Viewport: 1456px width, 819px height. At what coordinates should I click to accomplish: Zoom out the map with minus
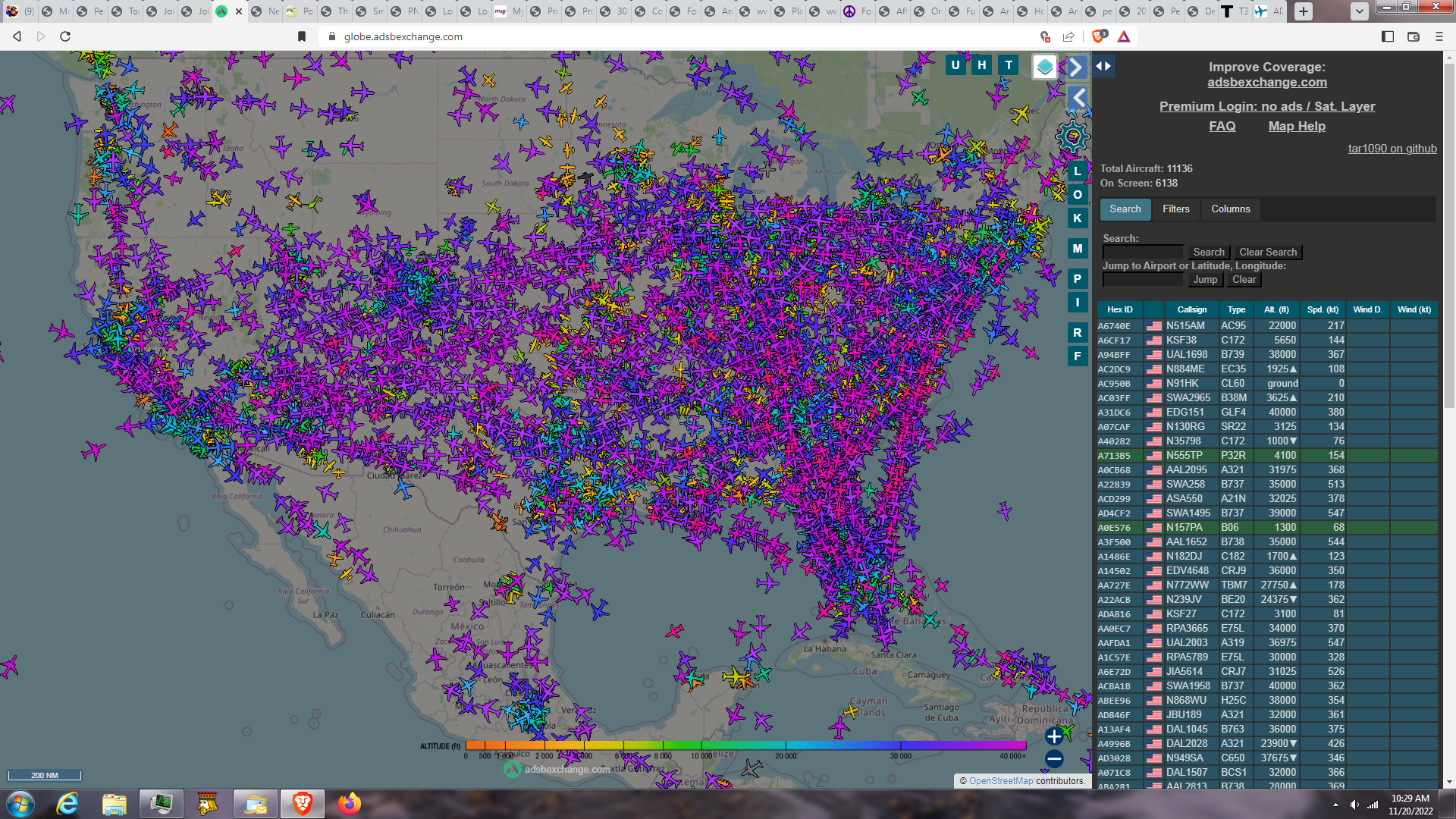[1054, 758]
